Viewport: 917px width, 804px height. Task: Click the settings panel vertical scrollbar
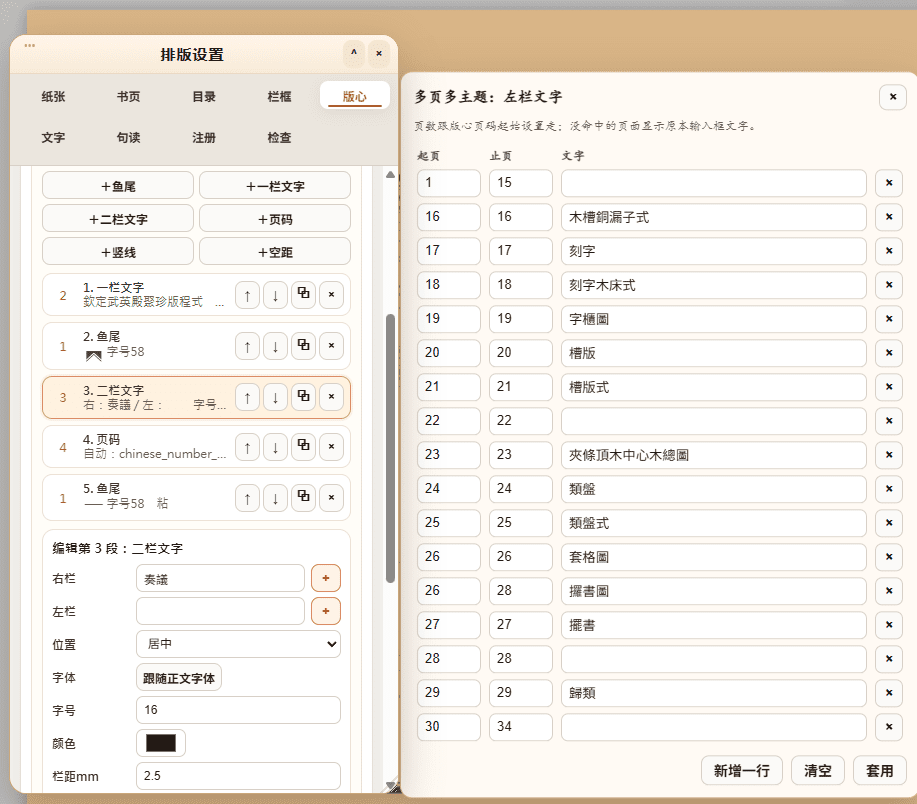coord(390,447)
